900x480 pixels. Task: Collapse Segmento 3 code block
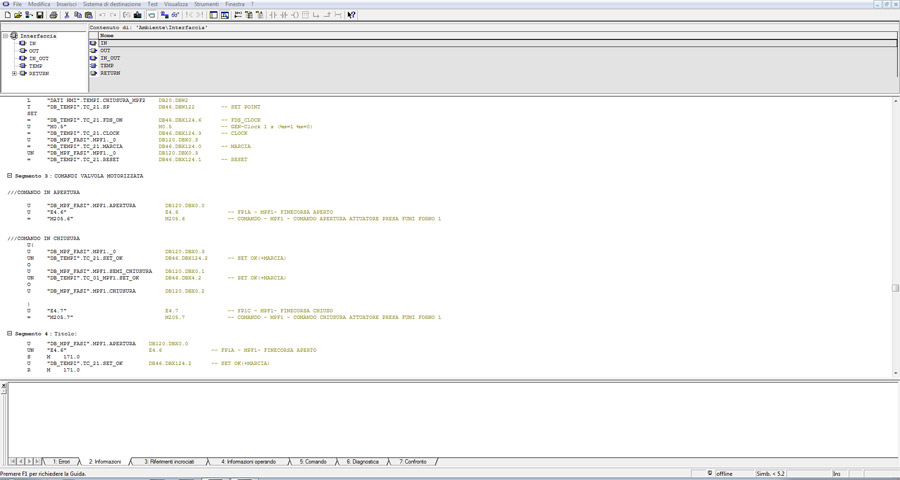coord(10,176)
